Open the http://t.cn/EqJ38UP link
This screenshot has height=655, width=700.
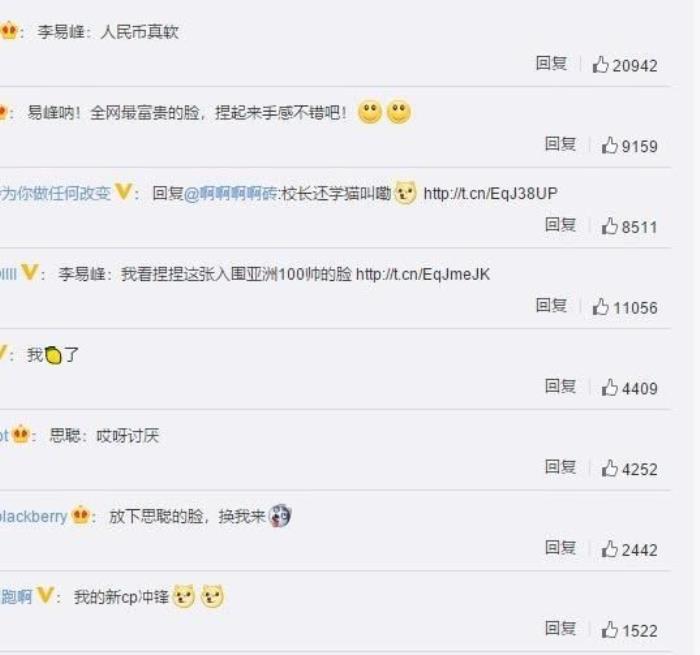(x=490, y=194)
